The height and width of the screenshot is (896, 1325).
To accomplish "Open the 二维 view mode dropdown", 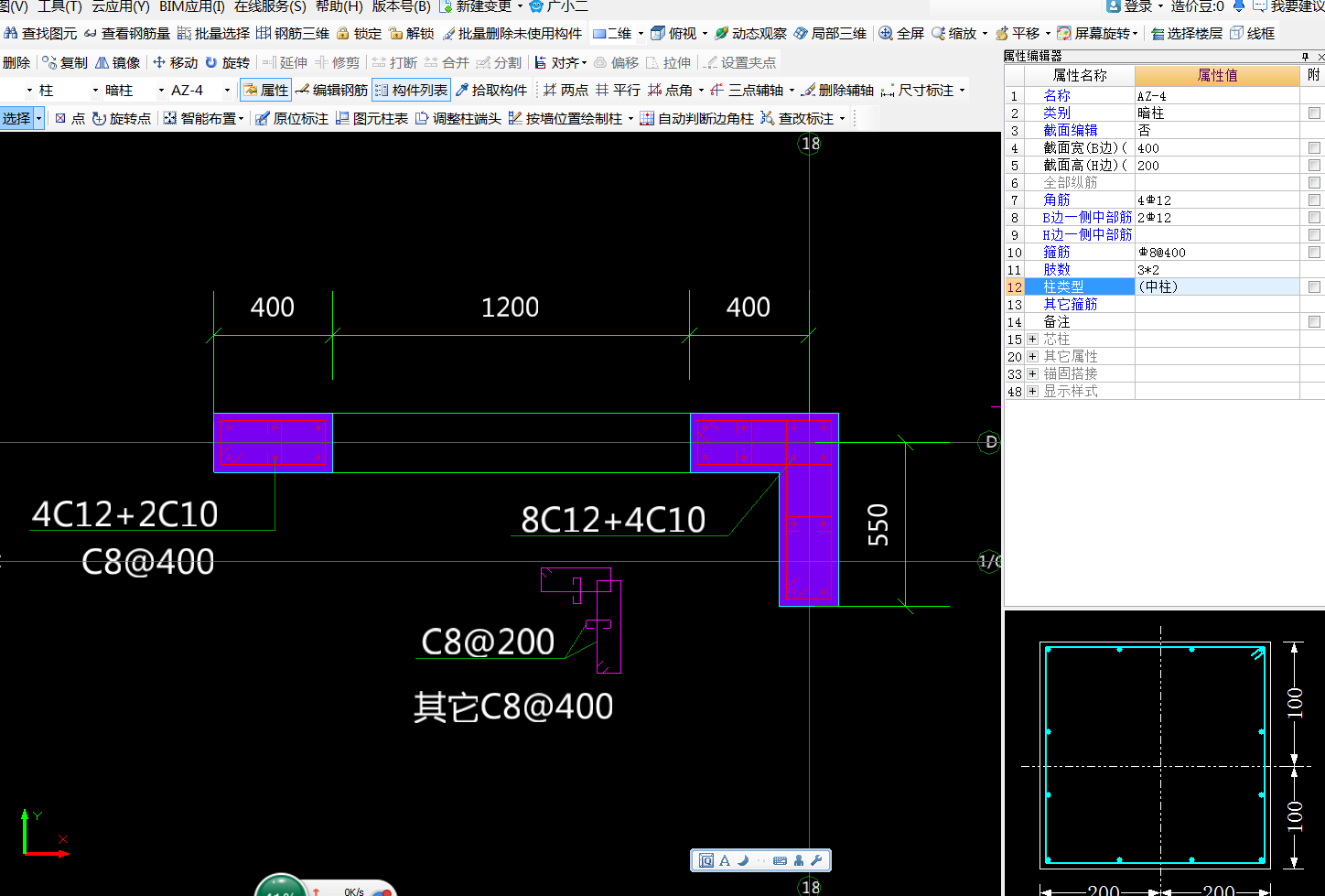I will tap(641, 33).
